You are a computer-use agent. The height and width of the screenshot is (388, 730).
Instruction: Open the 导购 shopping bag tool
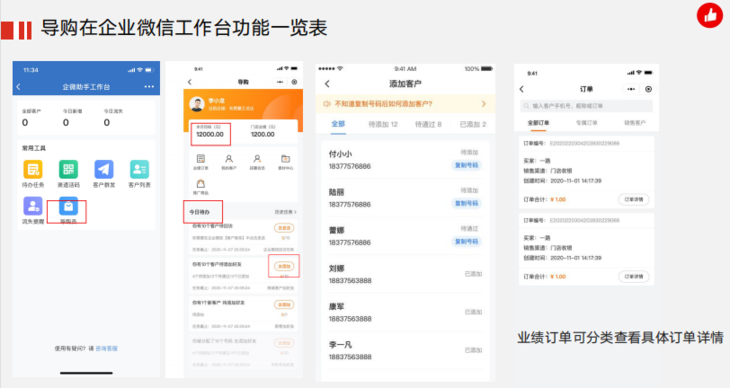coord(68,206)
